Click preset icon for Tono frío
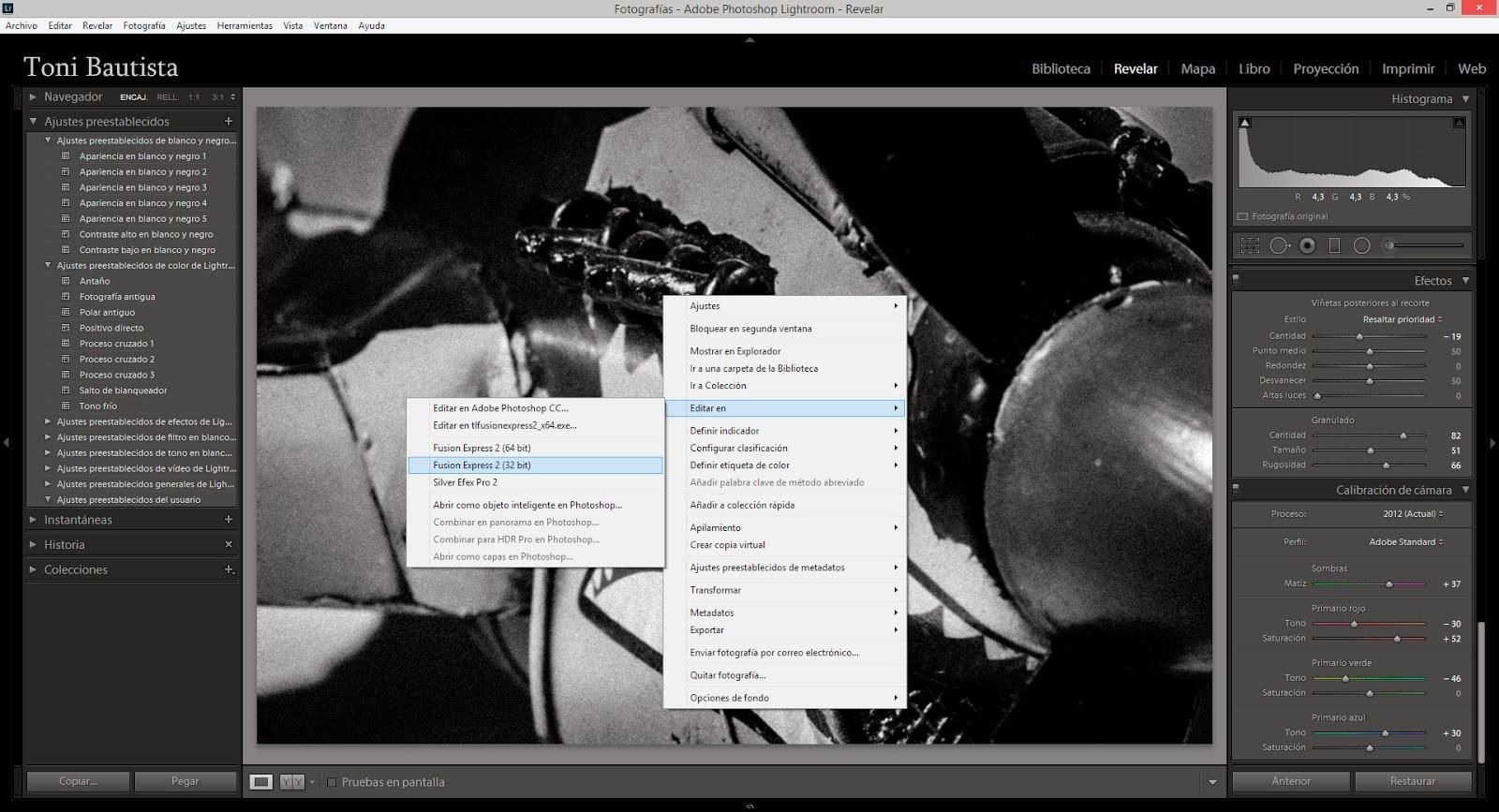The width and height of the screenshot is (1499, 812). tap(66, 406)
